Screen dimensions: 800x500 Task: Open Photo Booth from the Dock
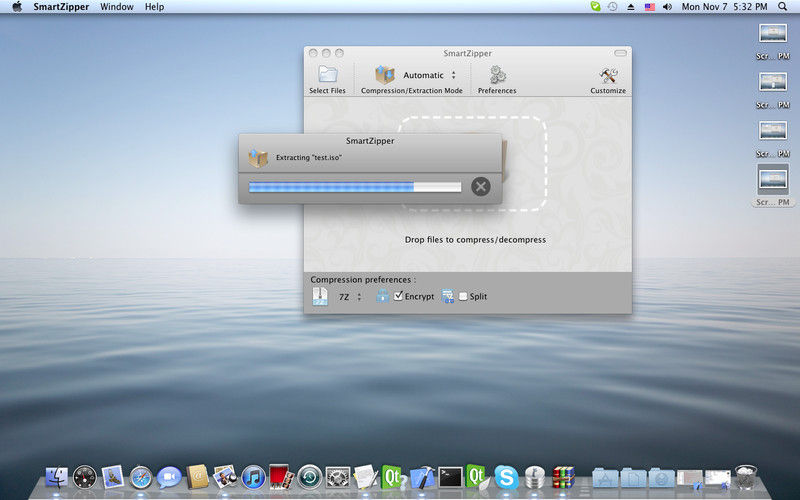coord(282,477)
